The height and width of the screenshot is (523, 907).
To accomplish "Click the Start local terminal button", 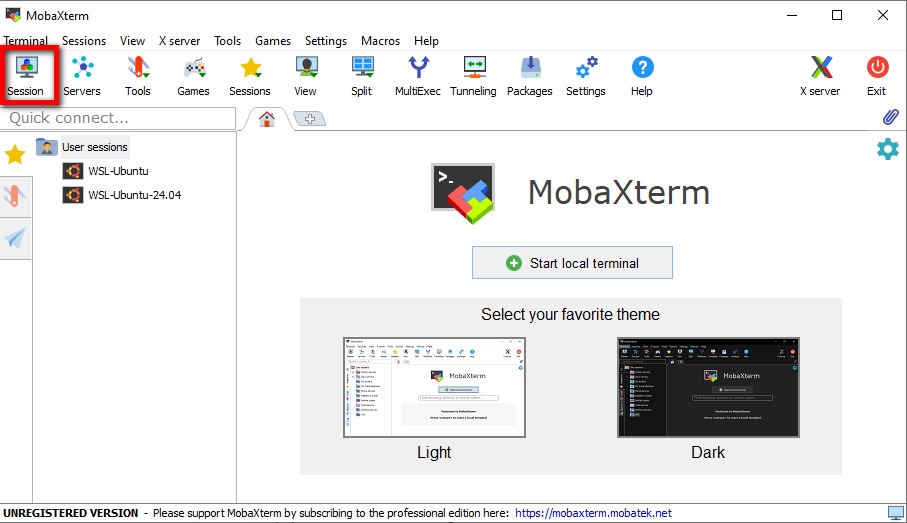I will (572, 263).
